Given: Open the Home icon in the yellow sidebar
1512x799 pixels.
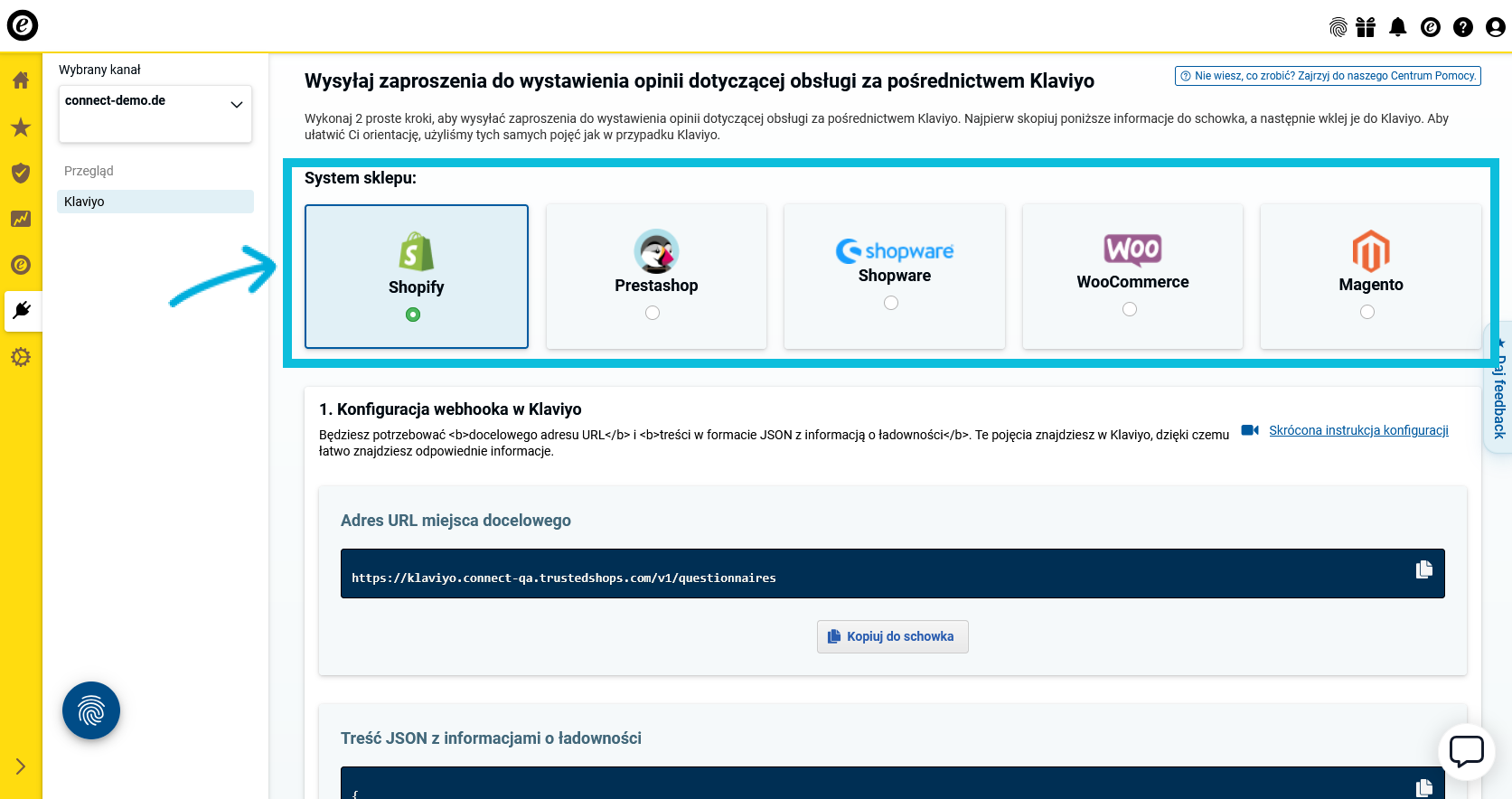Looking at the screenshot, I should [21, 80].
